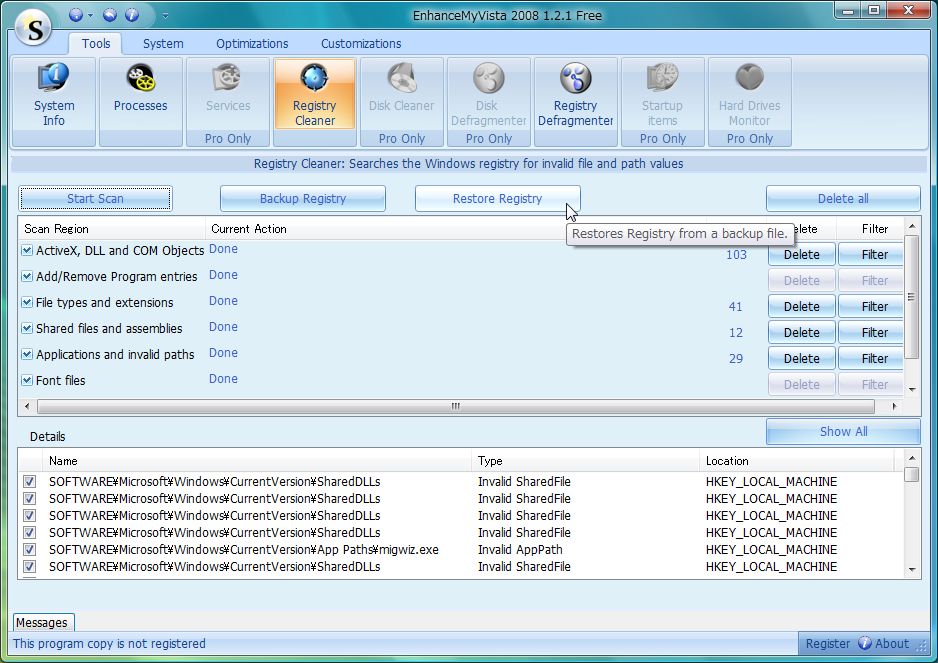Click Delete for File types and extensions
Viewport: 938px width, 663px height.
pos(802,306)
